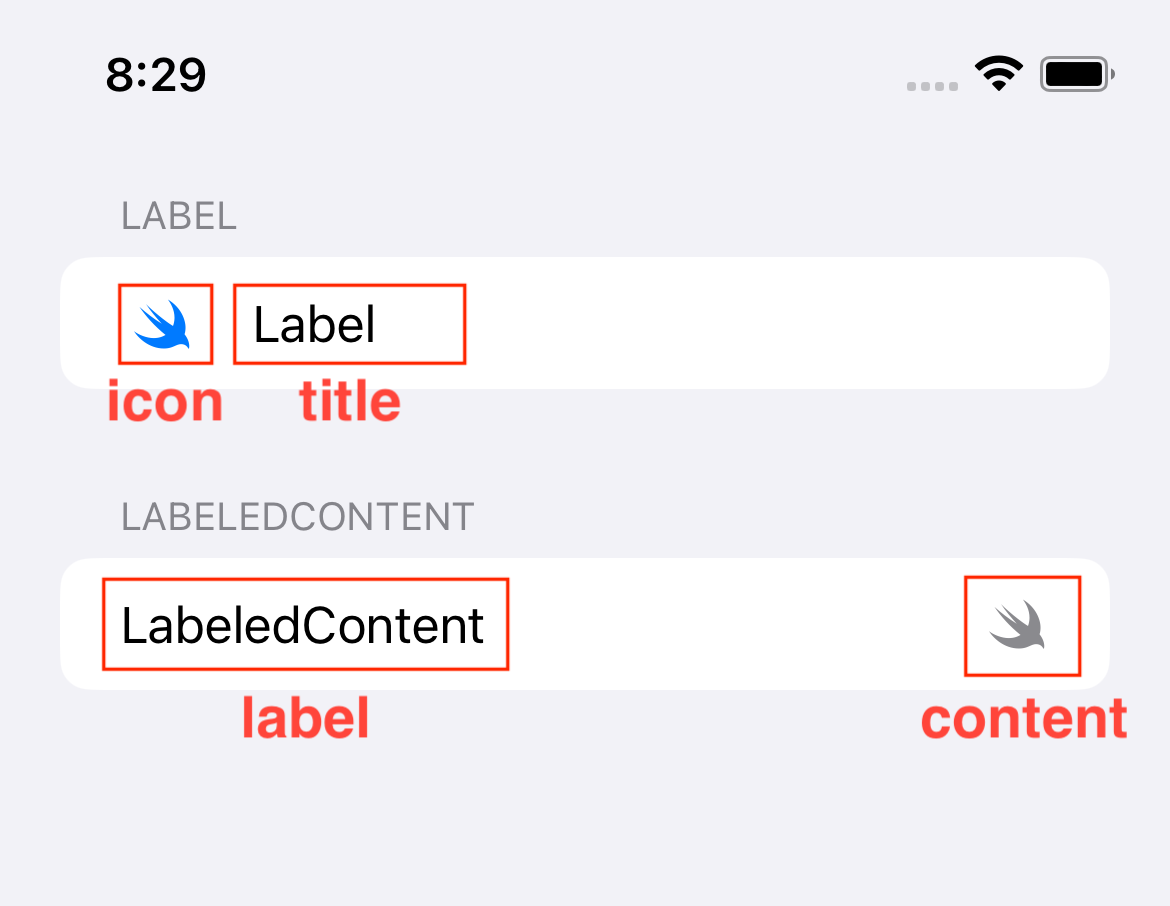Click the gray Swift bird icon
This screenshot has height=906, width=1170.
[1017, 625]
